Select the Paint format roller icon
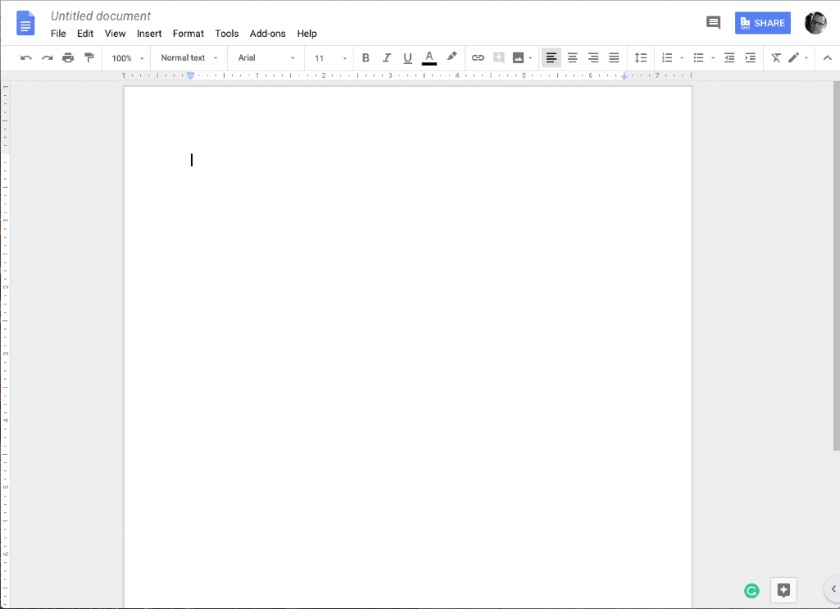840x609 pixels. (89, 58)
